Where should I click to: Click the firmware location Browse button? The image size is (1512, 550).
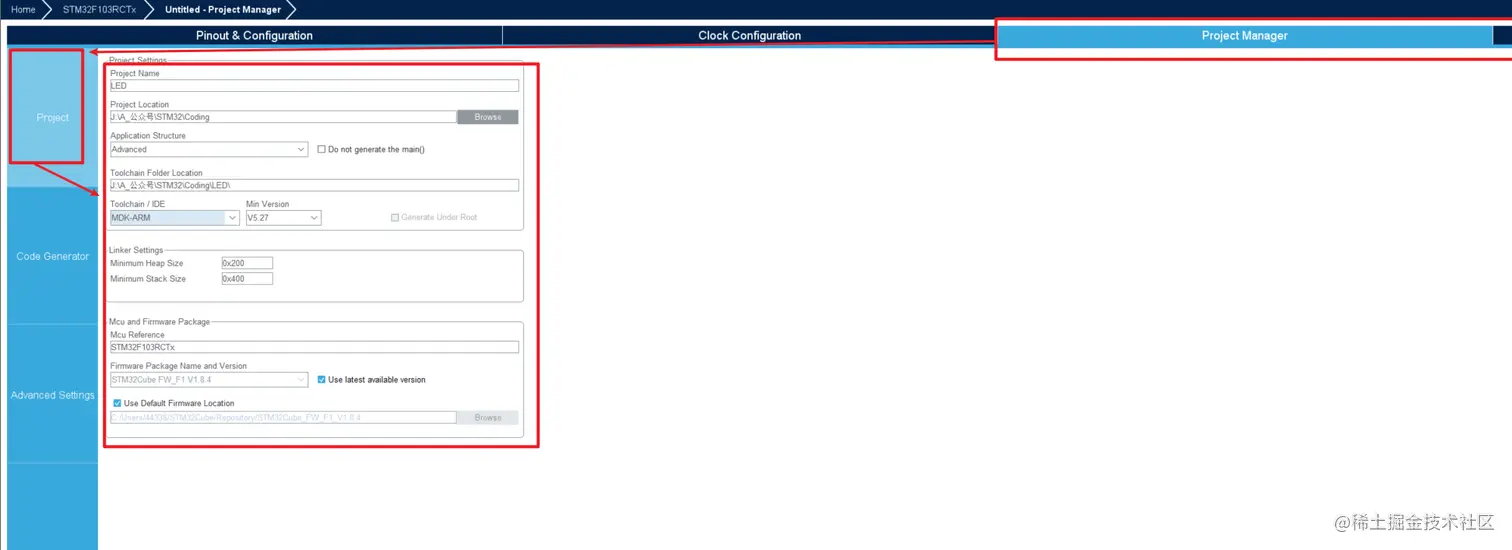[x=488, y=417]
